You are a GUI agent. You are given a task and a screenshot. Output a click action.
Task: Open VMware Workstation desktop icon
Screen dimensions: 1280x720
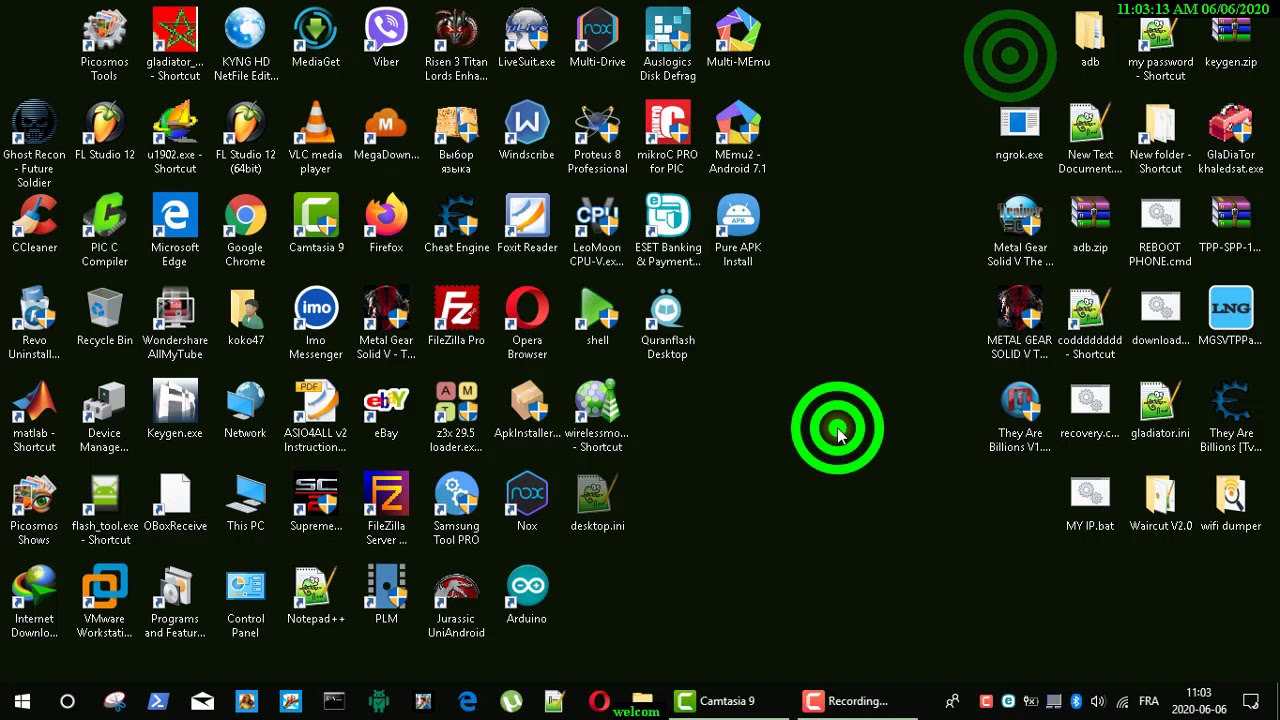(x=105, y=603)
